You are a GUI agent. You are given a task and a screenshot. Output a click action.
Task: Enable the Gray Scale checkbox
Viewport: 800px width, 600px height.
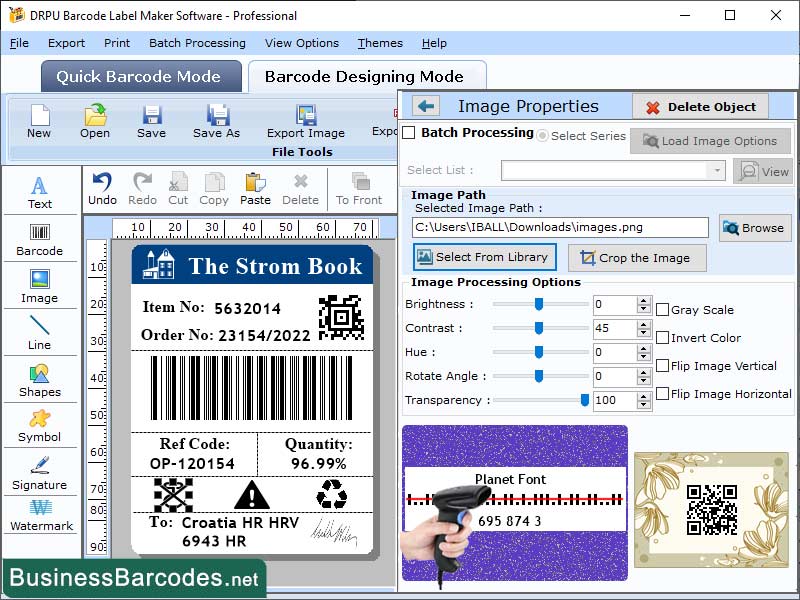point(661,309)
